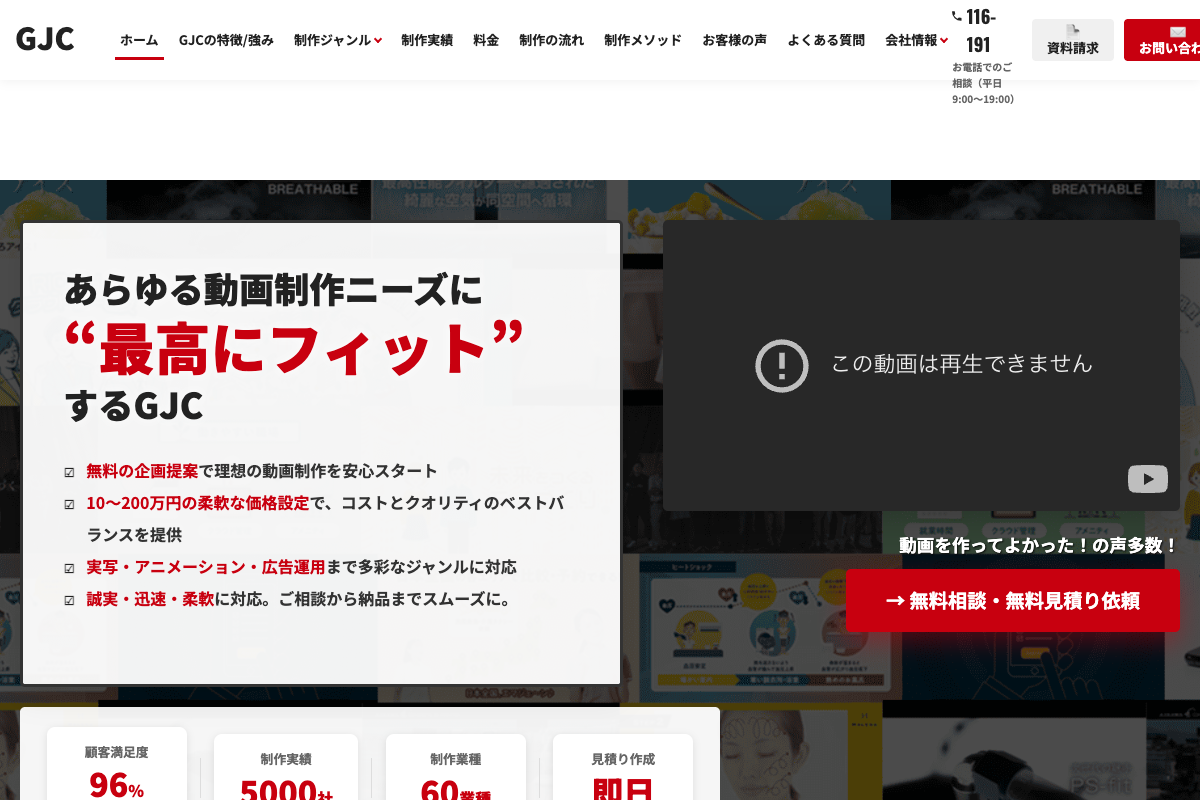Open GJCの特徴/強み from the navigation

pyautogui.click(x=226, y=40)
